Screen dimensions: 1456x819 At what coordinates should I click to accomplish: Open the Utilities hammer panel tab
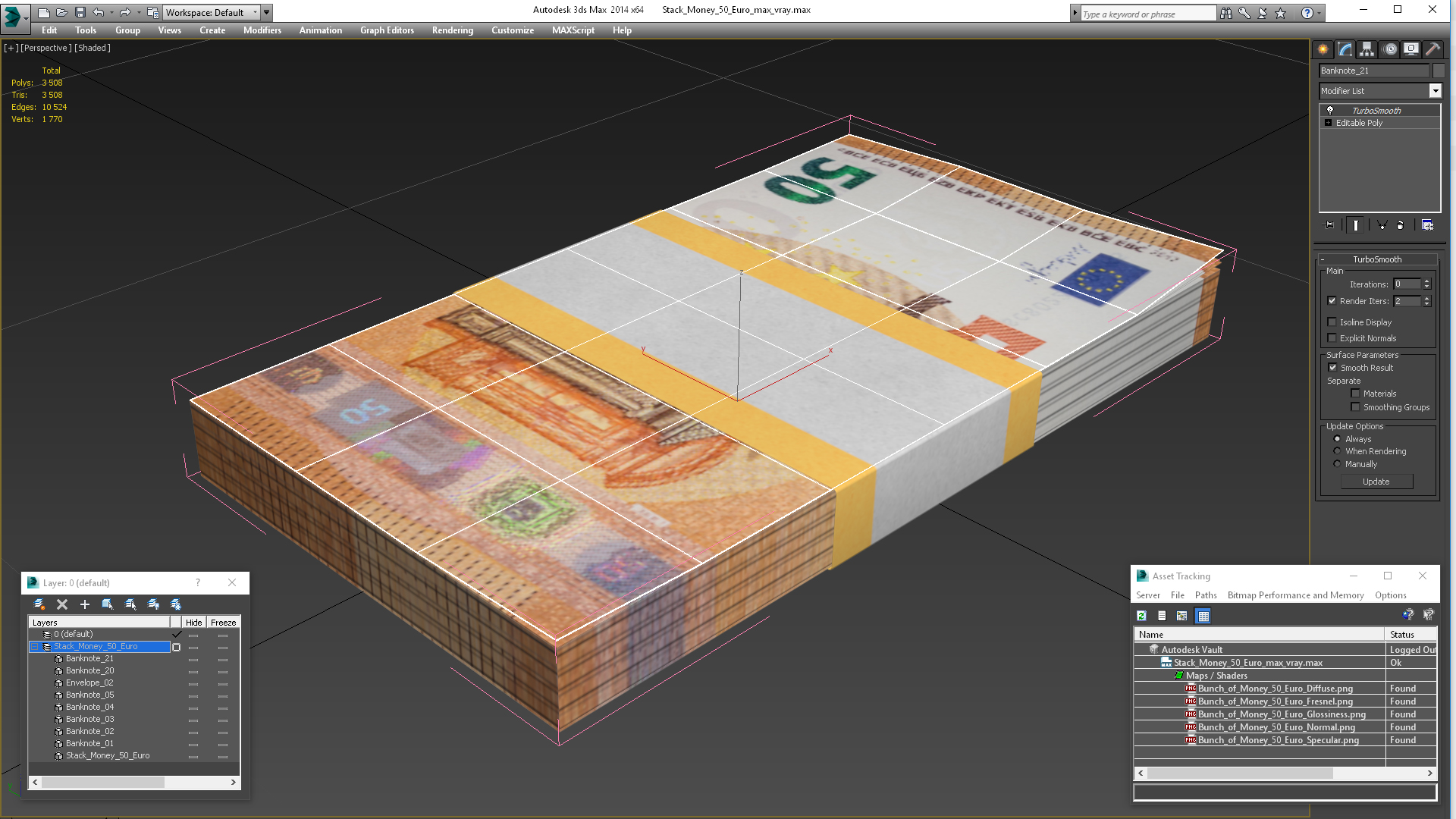tap(1432, 49)
